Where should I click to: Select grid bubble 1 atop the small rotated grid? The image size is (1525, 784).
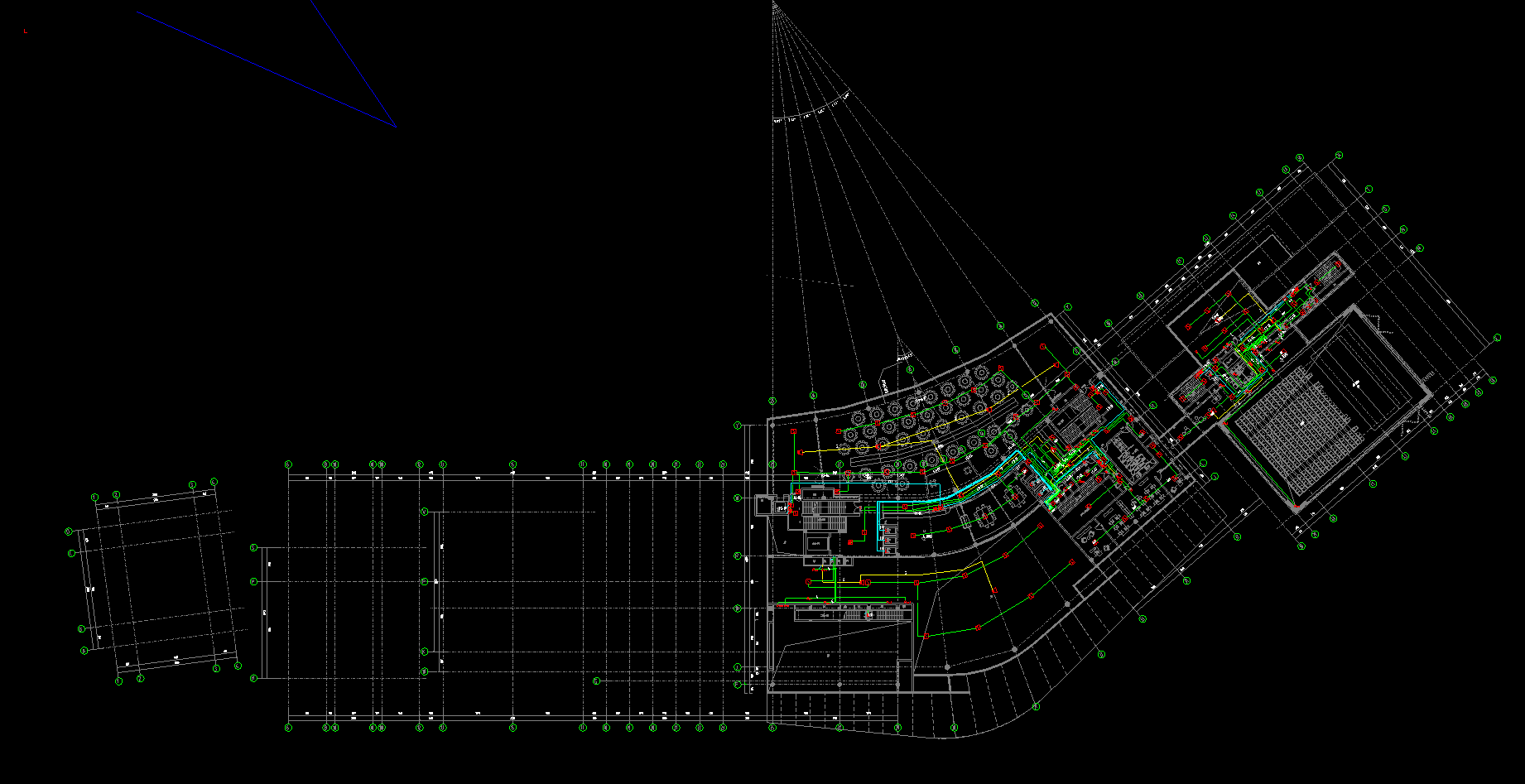94,498
